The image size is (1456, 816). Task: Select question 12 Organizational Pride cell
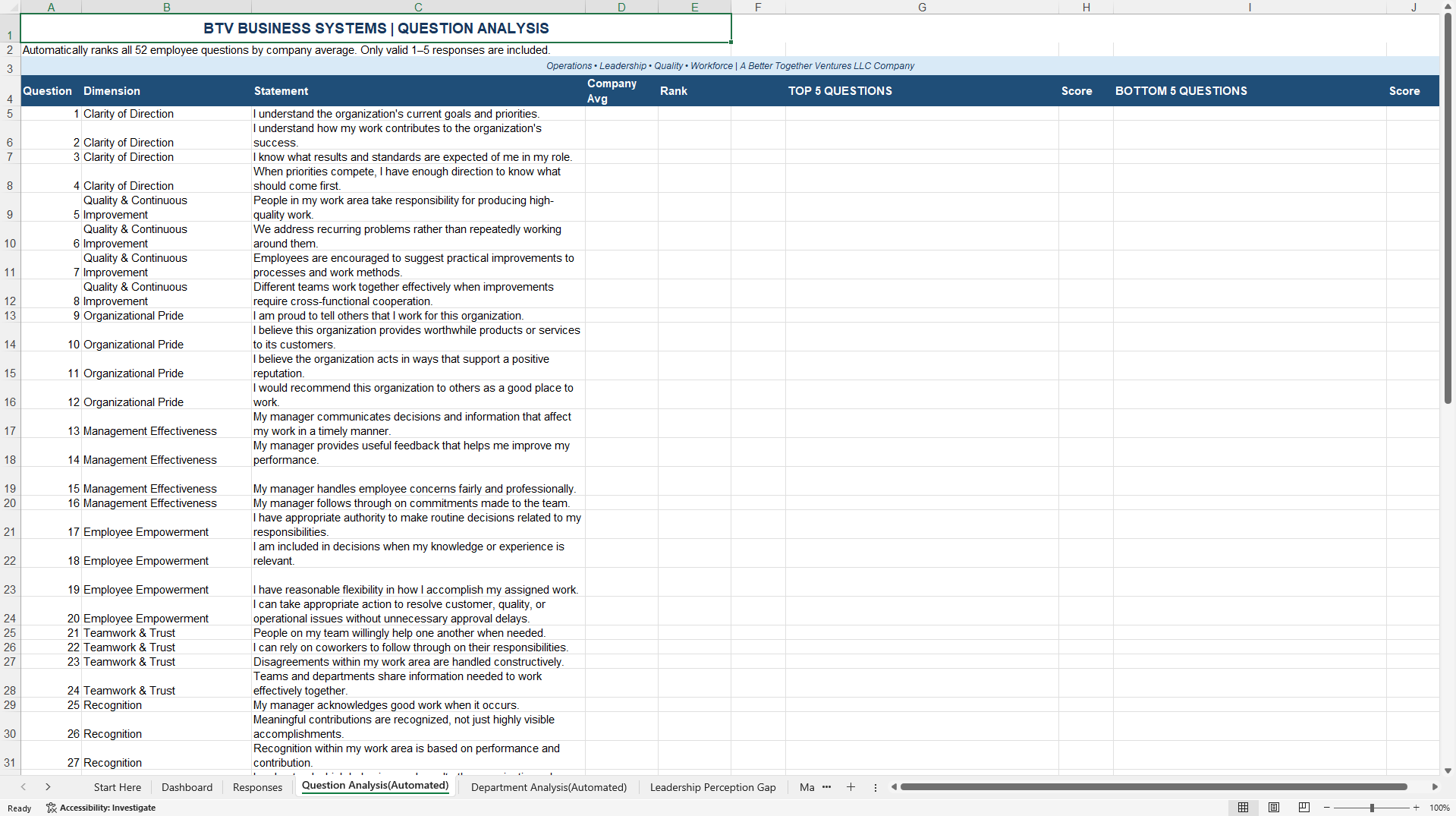166,395
